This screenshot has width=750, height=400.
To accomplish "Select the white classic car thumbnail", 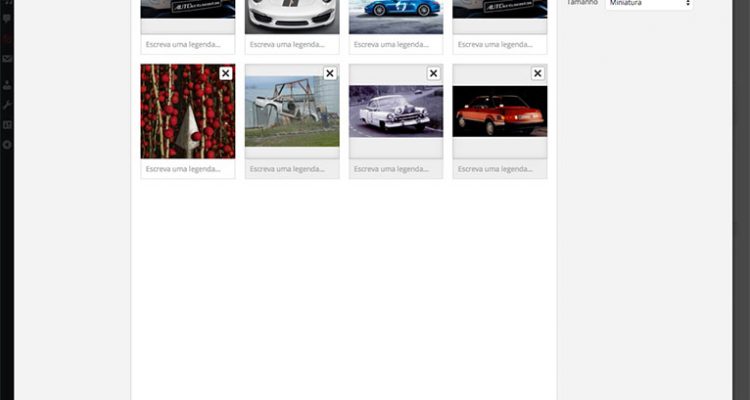I will pos(396,111).
